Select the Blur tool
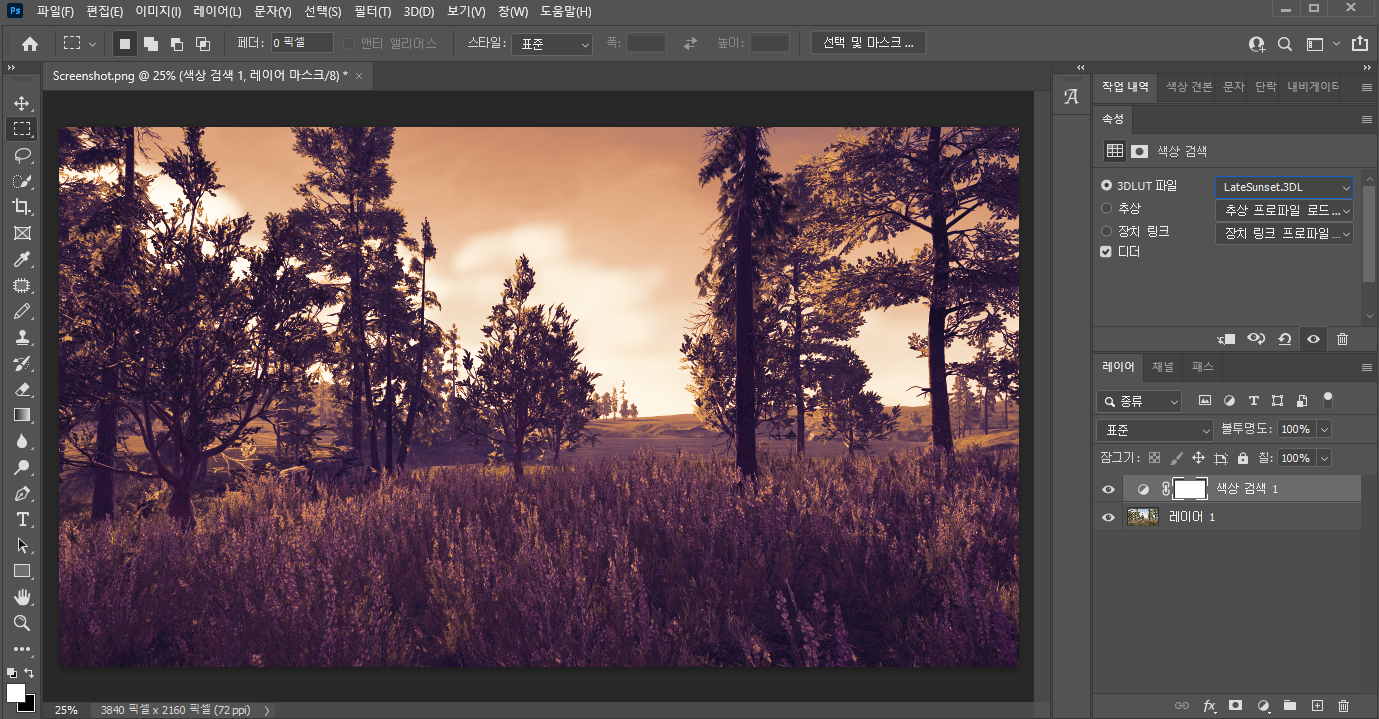This screenshot has height=719, width=1379. click(x=22, y=441)
